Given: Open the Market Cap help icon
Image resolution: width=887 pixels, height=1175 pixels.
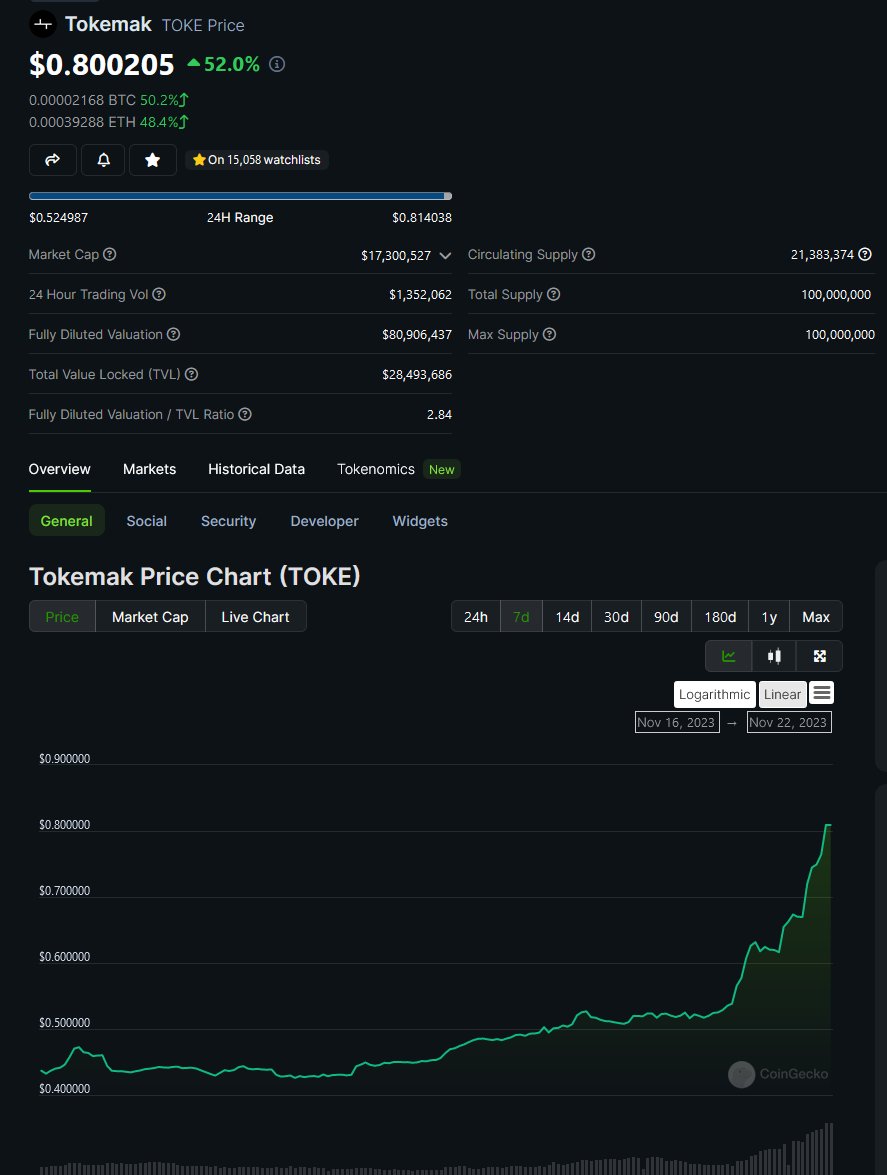Looking at the screenshot, I should coord(109,254).
